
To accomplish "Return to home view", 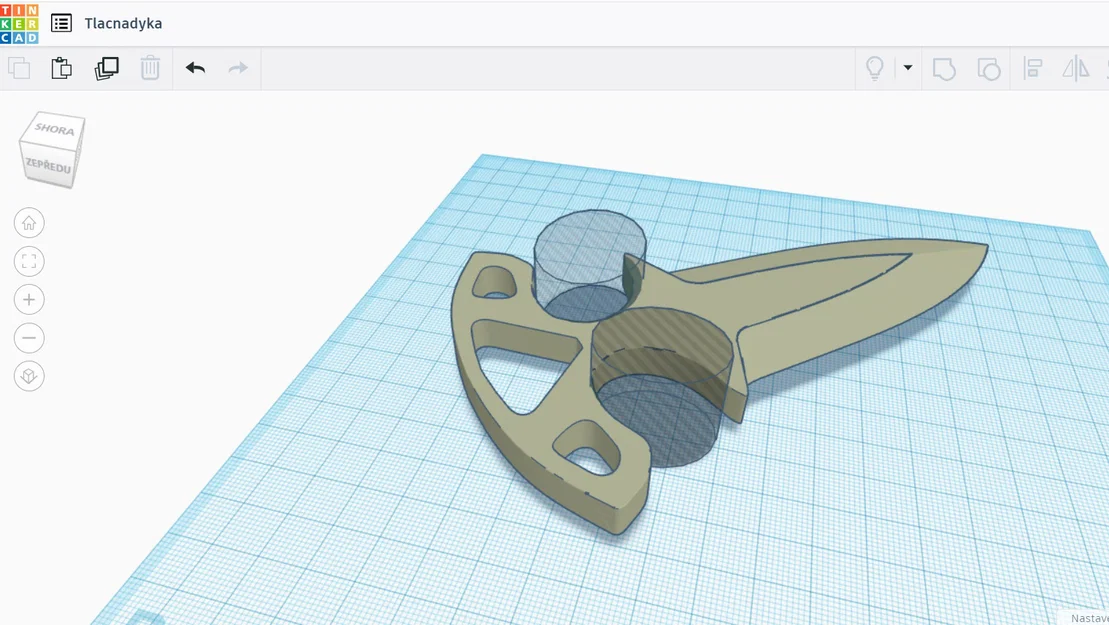I will pyautogui.click(x=29, y=222).
